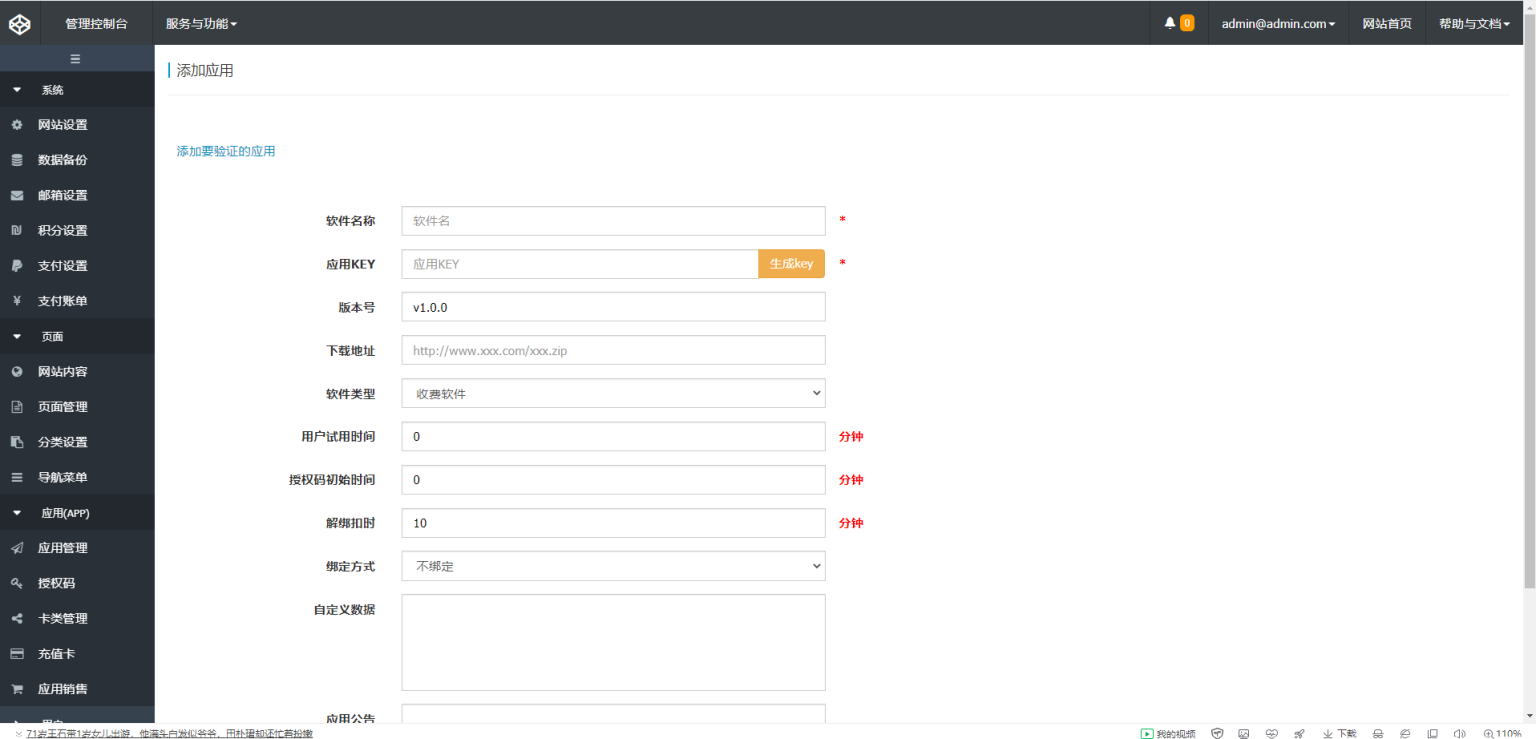The width and height of the screenshot is (1536, 739).
Task: Click 卡类管理 share icon in sidebar
Action: pyautogui.click(x=17, y=619)
